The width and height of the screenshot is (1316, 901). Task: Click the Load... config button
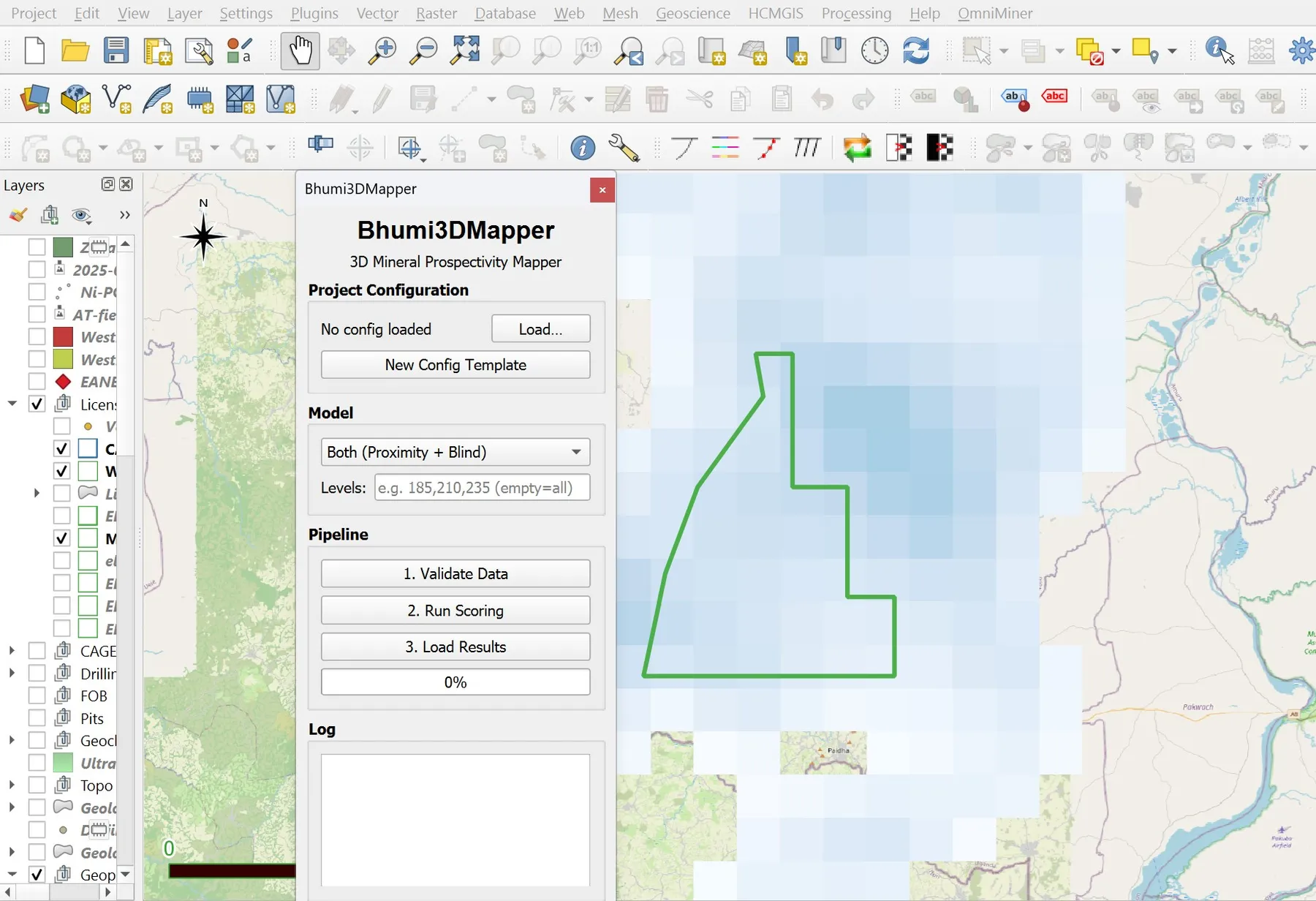(x=540, y=329)
